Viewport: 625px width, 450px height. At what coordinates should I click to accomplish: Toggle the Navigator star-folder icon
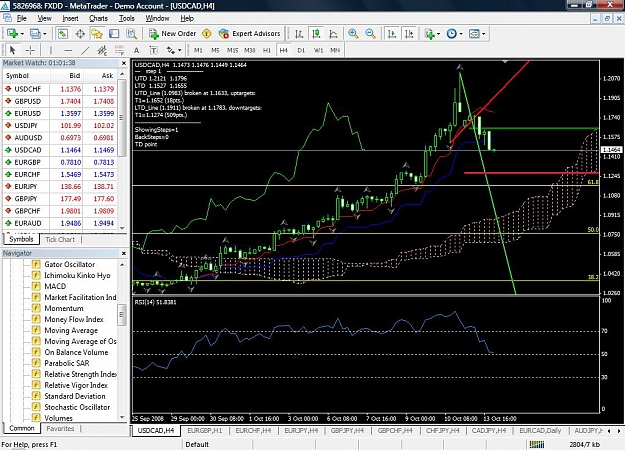(97, 34)
